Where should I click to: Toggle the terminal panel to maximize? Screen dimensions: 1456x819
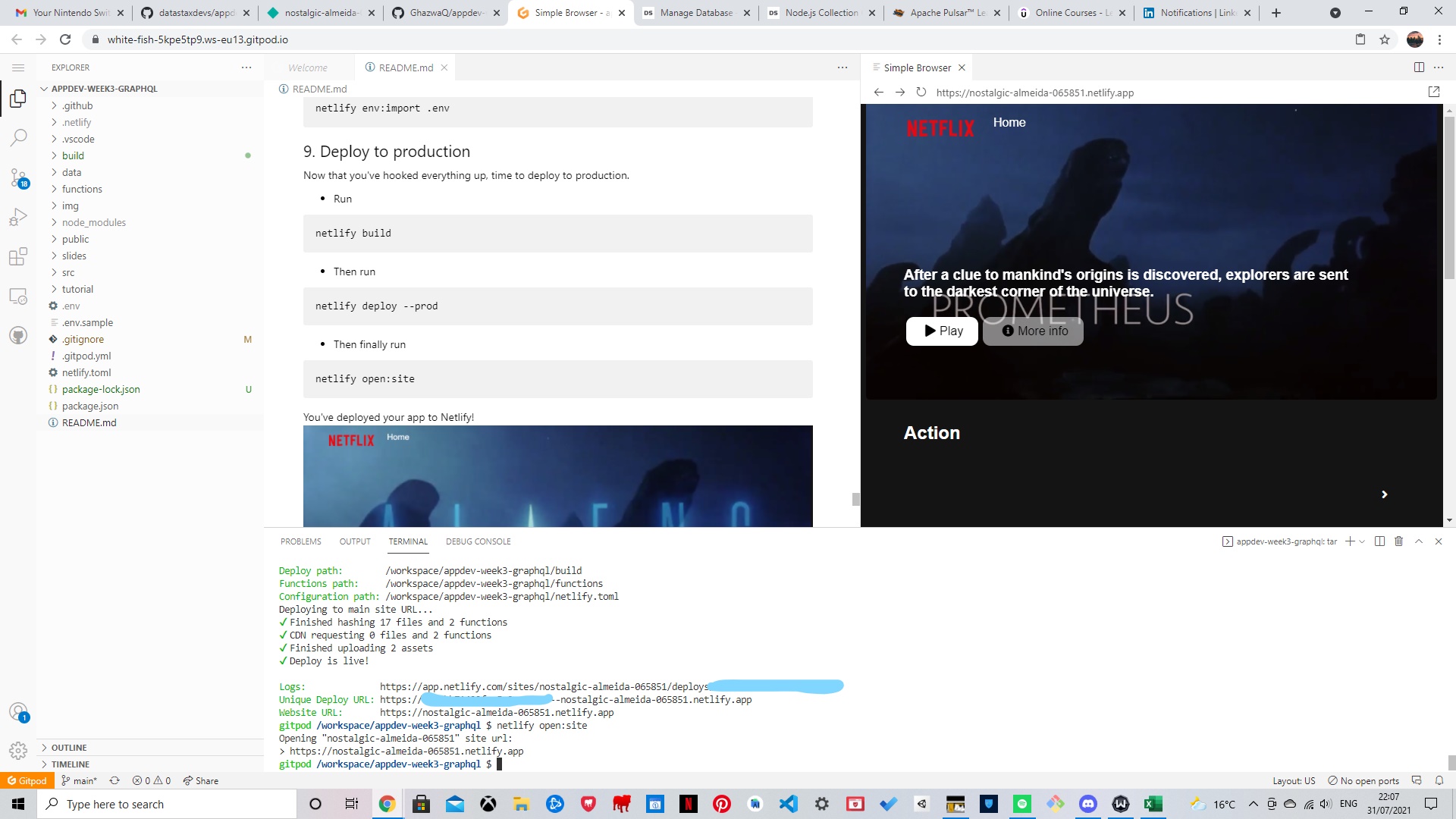coord(1419,541)
